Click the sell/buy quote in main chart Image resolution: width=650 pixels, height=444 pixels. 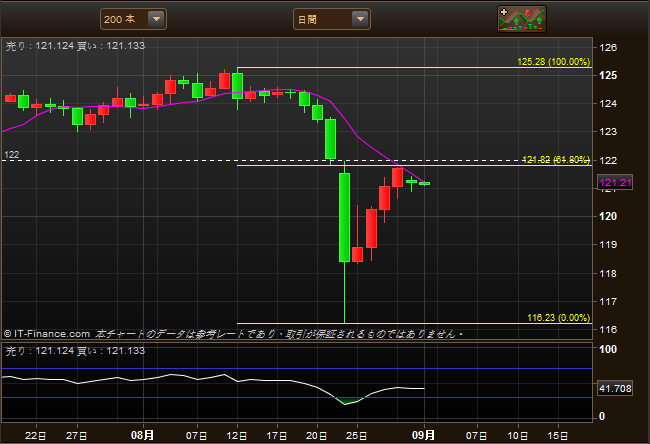[x=75, y=46]
